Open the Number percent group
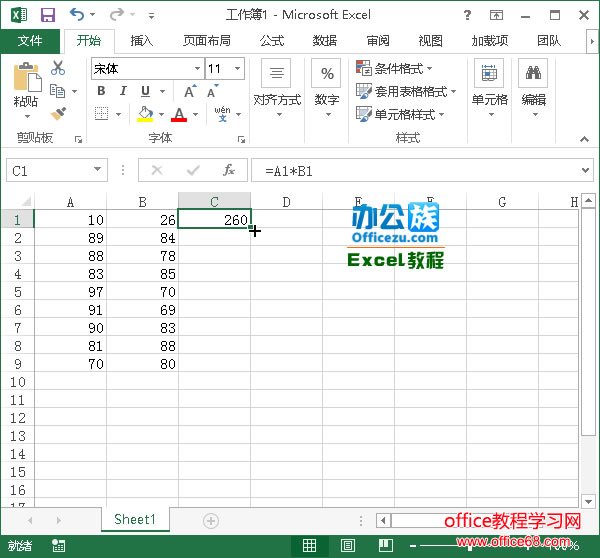Image resolution: width=600 pixels, height=558 pixels. (326, 89)
